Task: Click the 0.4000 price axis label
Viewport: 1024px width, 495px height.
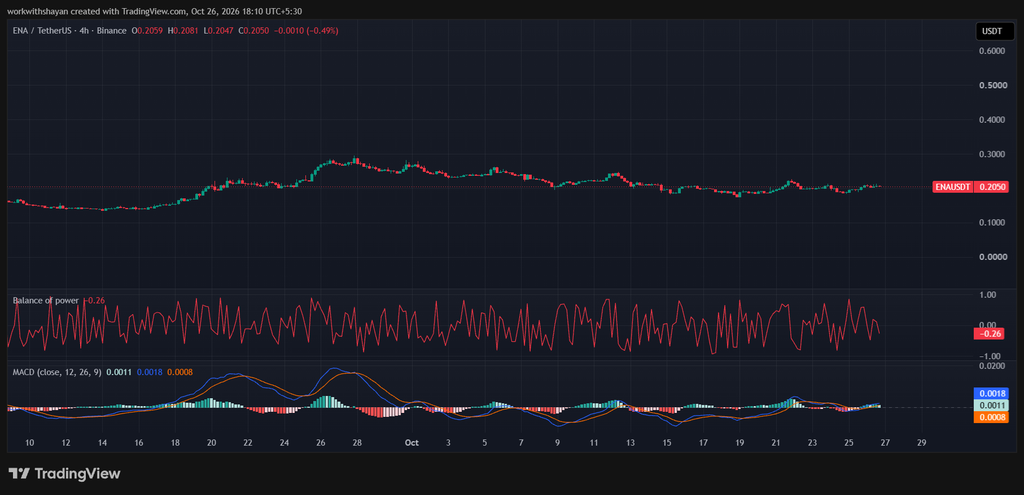Action: click(x=992, y=120)
